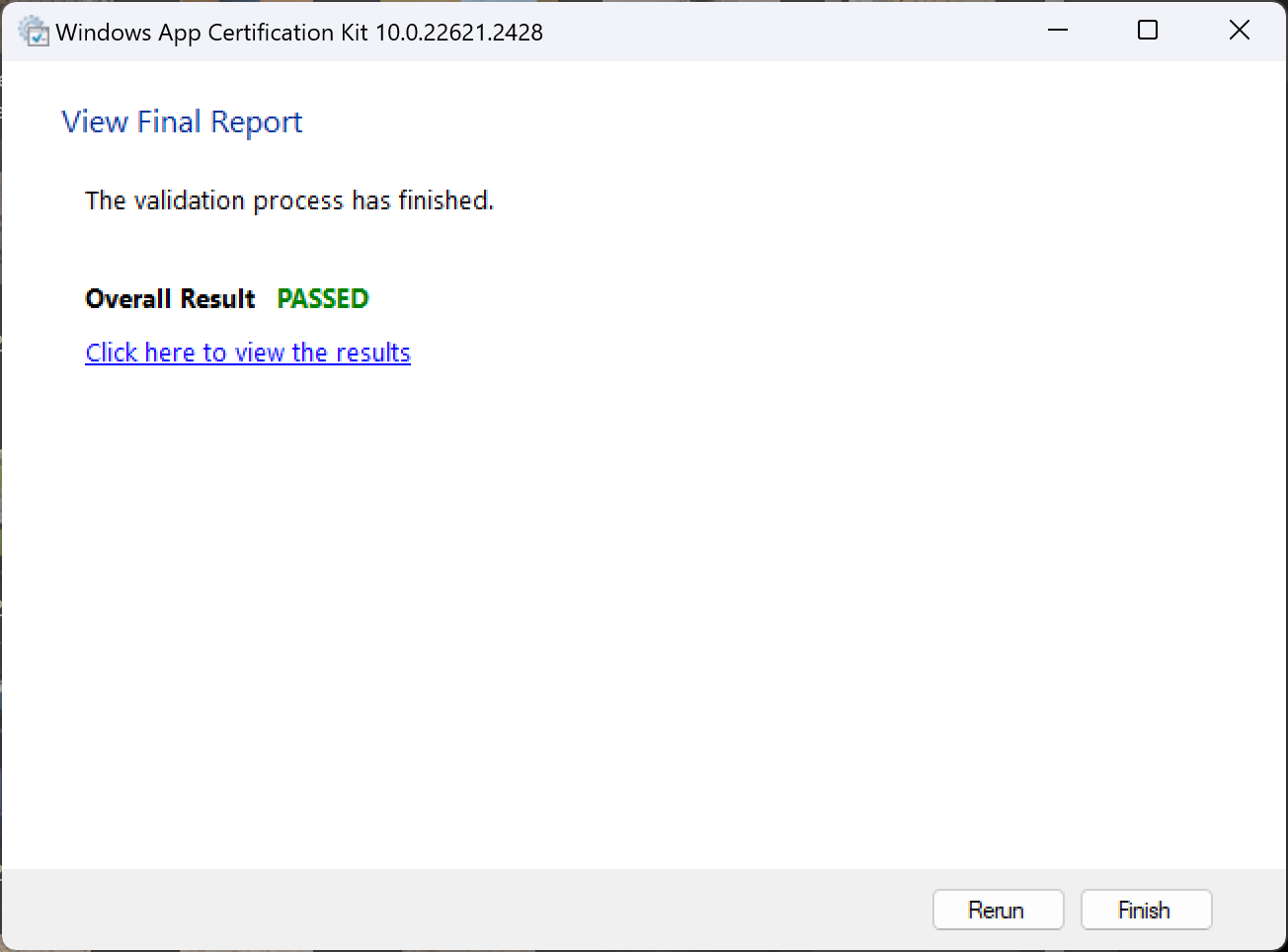Viewport: 1288px width, 952px height.
Task: Close the Certification Kit window
Action: pos(1239,31)
